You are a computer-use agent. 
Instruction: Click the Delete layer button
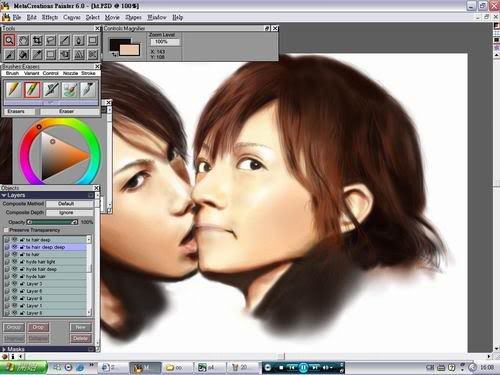pos(81,338)
